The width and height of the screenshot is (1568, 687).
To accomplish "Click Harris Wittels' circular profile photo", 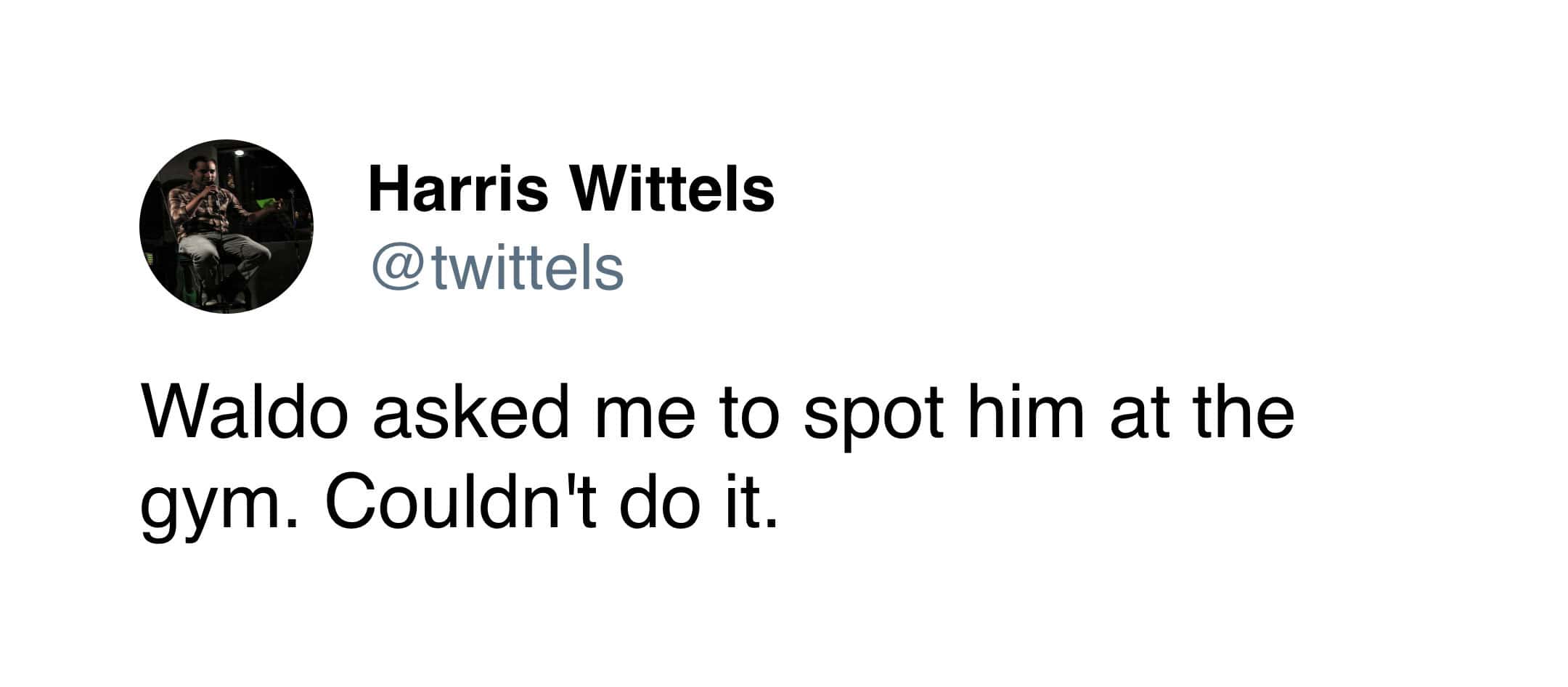I will click(226, 226).
